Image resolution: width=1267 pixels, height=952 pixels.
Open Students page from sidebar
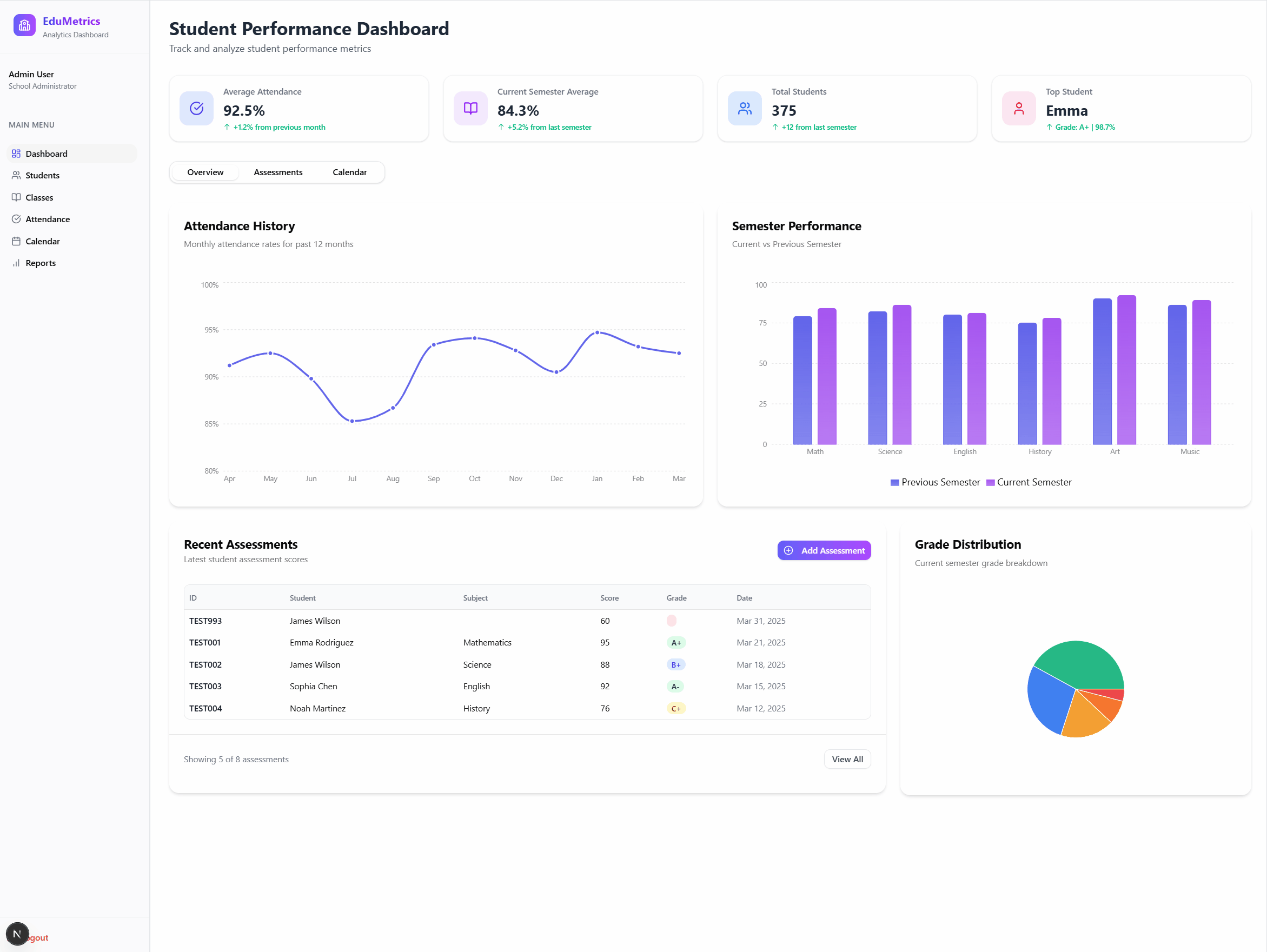pyautogui.click(x=42, y=176)
